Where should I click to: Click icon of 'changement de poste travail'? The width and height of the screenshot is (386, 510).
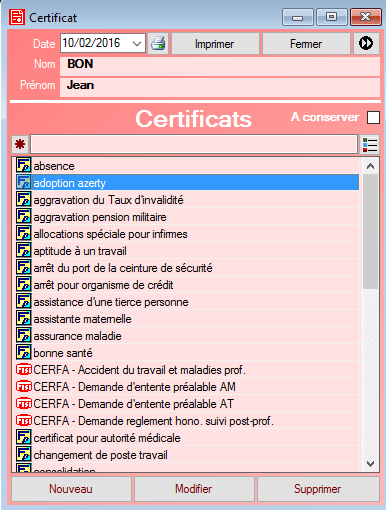click(x=23, y=454)
